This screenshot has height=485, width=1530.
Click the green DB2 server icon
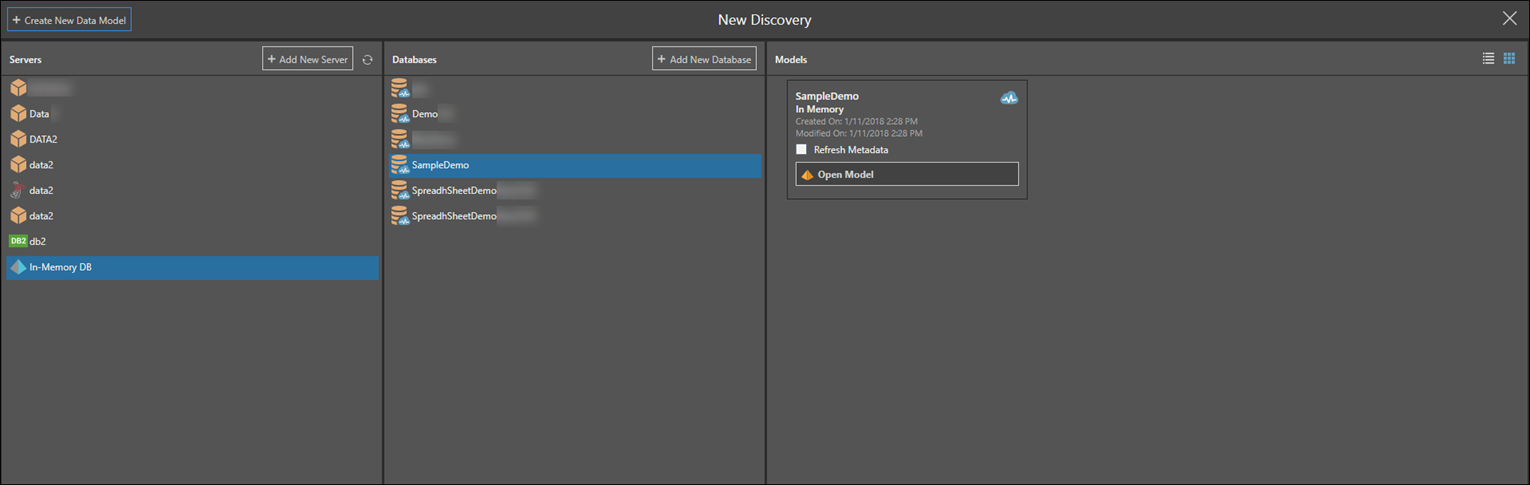pyautogui.click(x=18, y=241)
